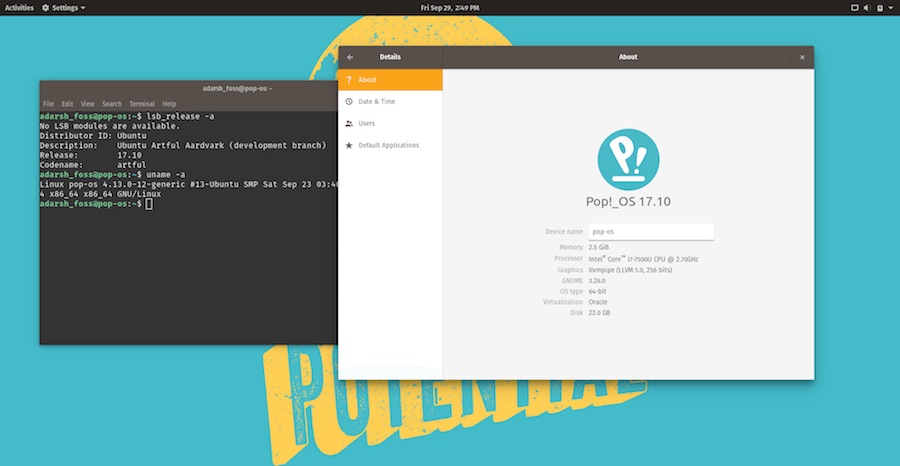Click the Disk value '22.0 GB'
The image size is (900, 466).
pos(599,313)
